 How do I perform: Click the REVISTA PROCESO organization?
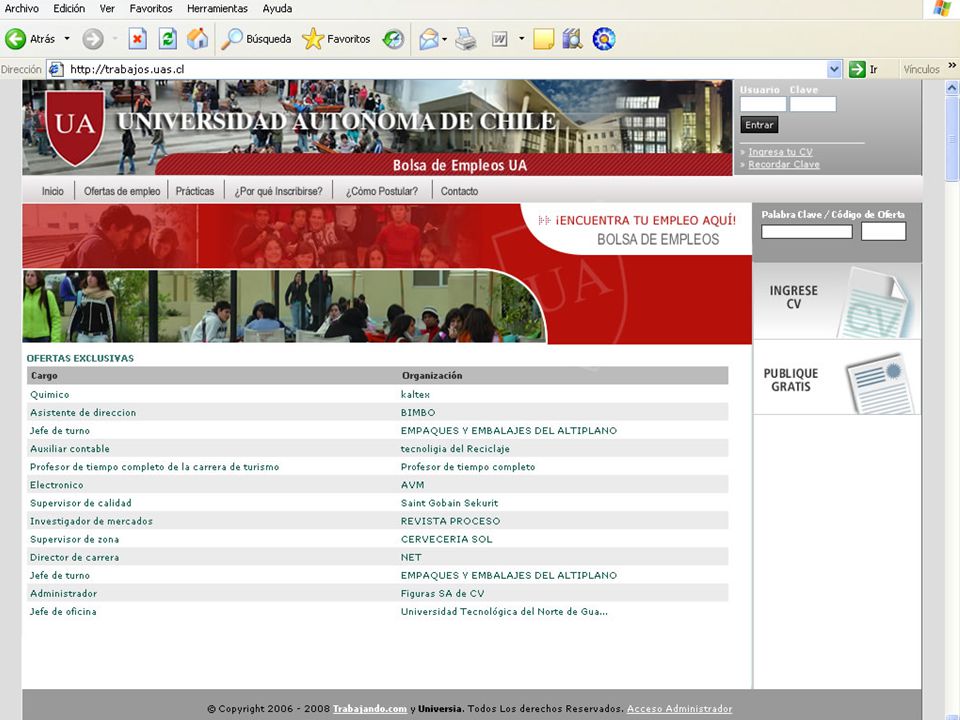450,521
